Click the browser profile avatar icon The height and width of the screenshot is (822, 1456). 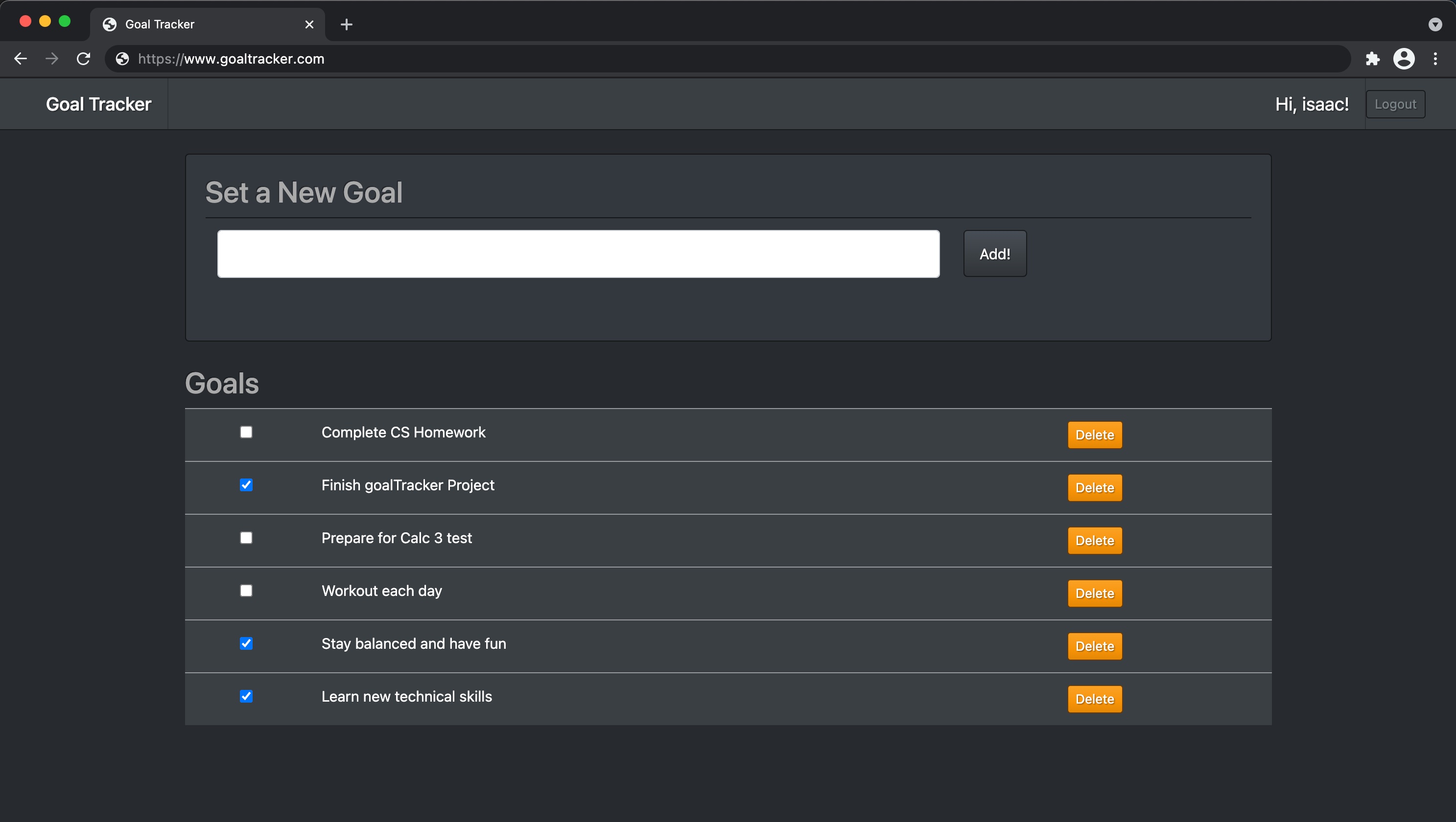(x=1405, y=59)
